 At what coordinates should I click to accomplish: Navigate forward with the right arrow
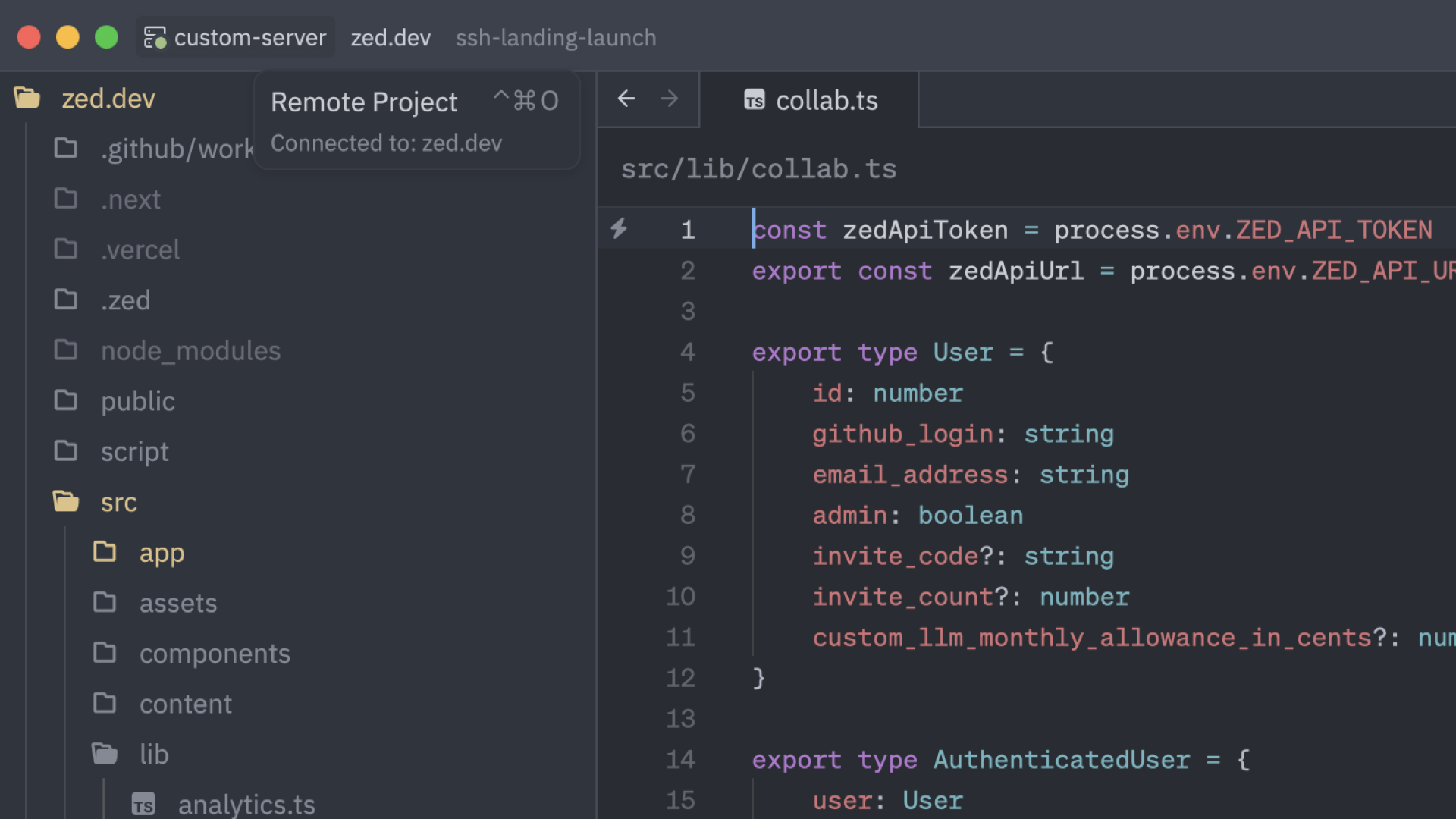pyautogui.click(x=669, y=99)
